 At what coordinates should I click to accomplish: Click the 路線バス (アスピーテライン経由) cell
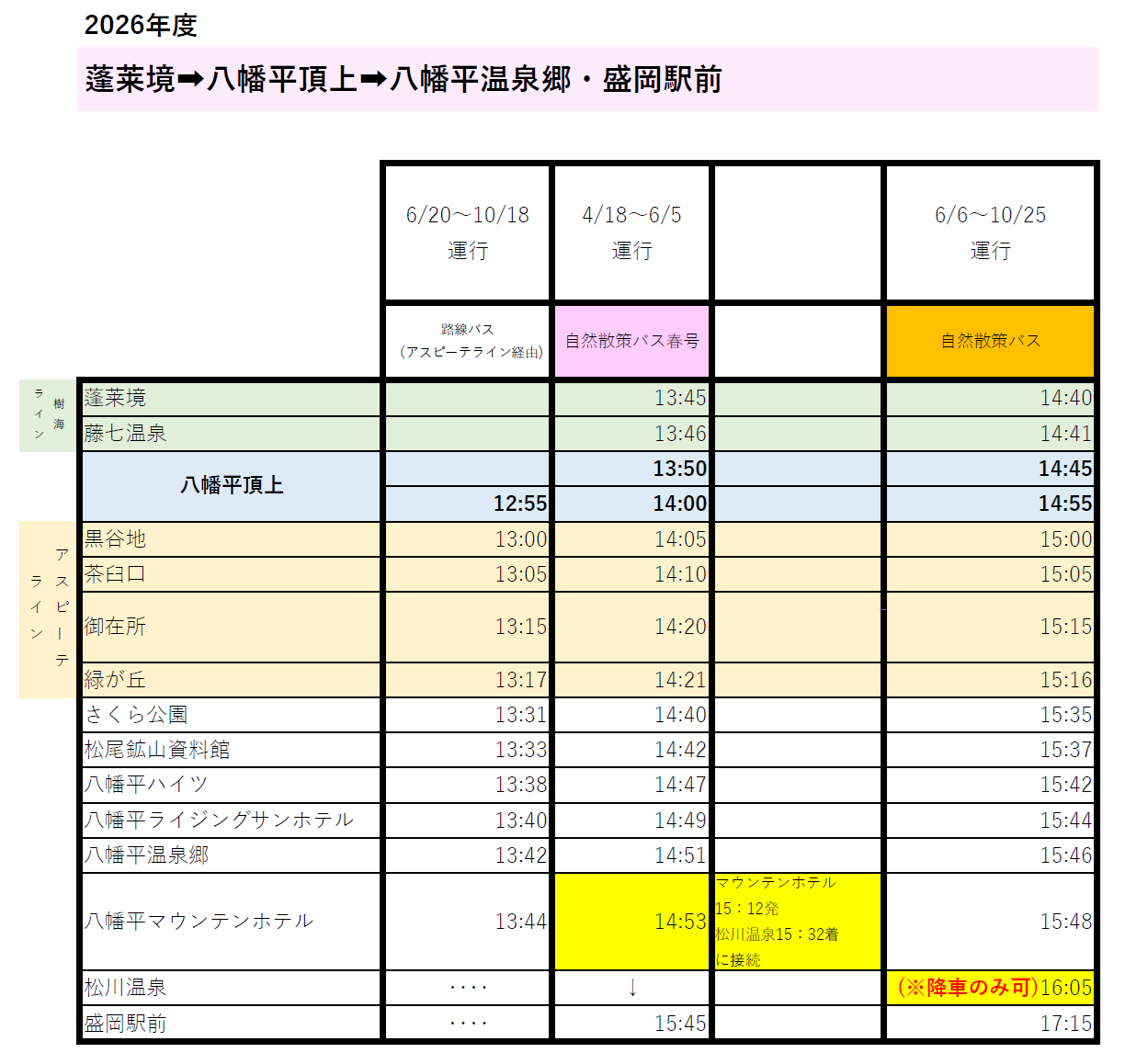pyautogui.click(x=467, y=341)
